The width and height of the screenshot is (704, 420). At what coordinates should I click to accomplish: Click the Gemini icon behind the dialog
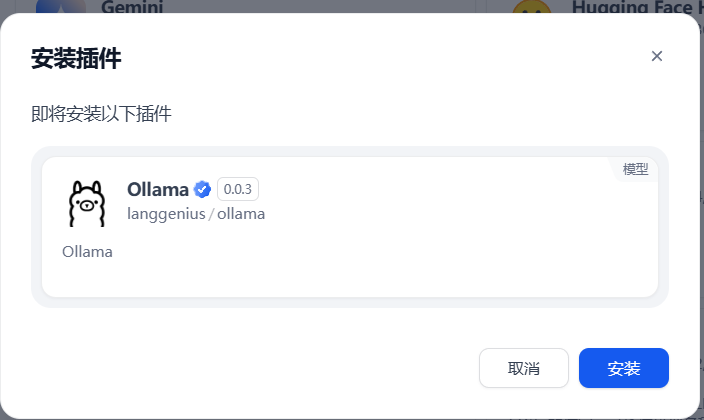pos(61,6)
